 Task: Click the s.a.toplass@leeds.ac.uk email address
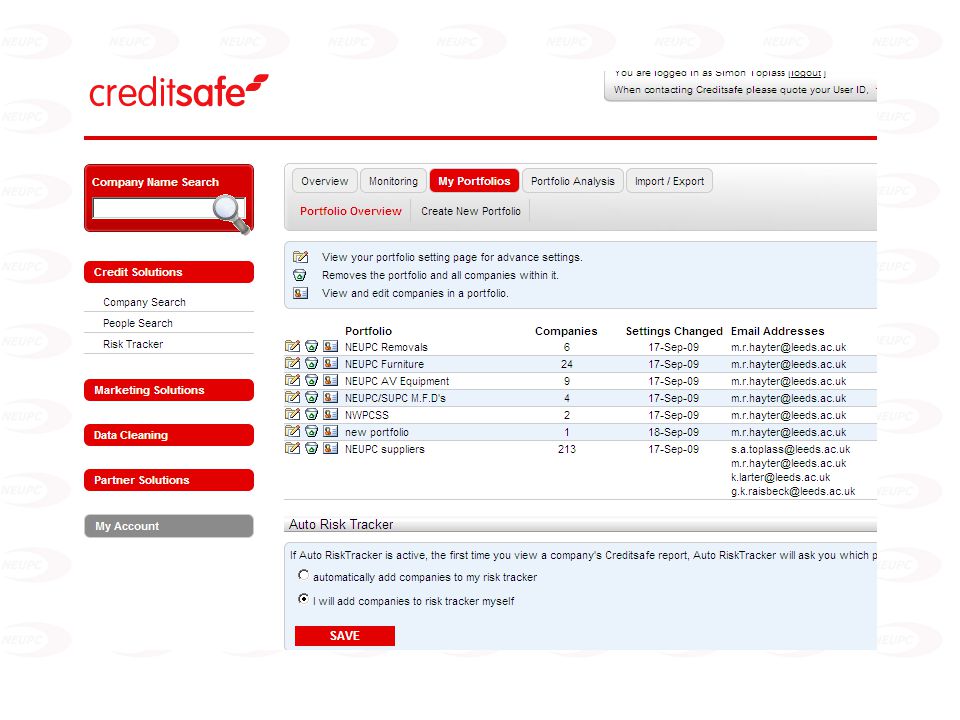click(790, 449)
